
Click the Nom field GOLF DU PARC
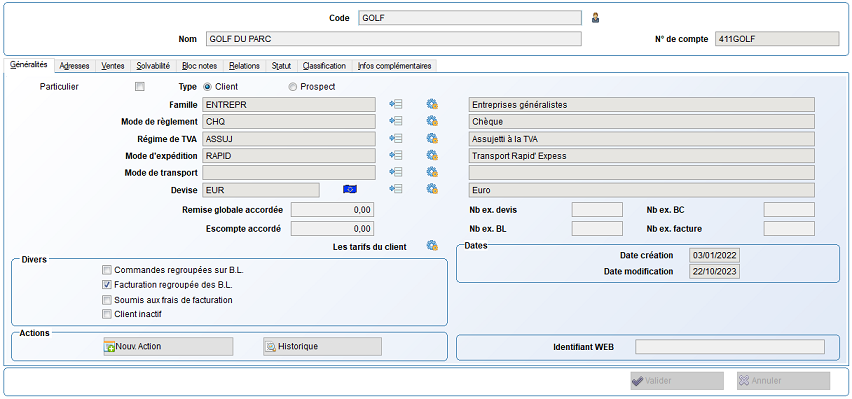coord(394,39)
